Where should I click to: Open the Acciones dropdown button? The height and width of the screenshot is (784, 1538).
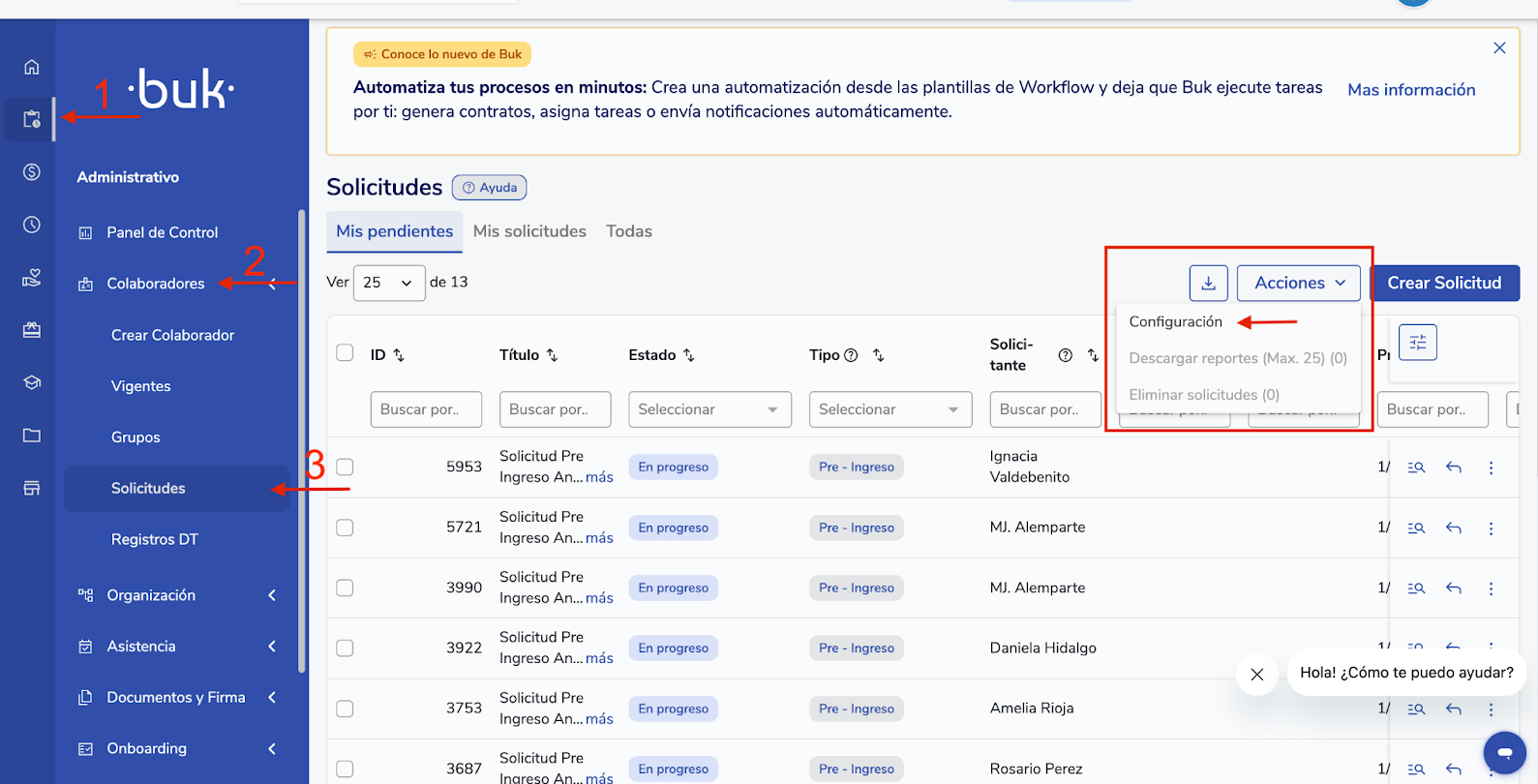(1299, 283)
